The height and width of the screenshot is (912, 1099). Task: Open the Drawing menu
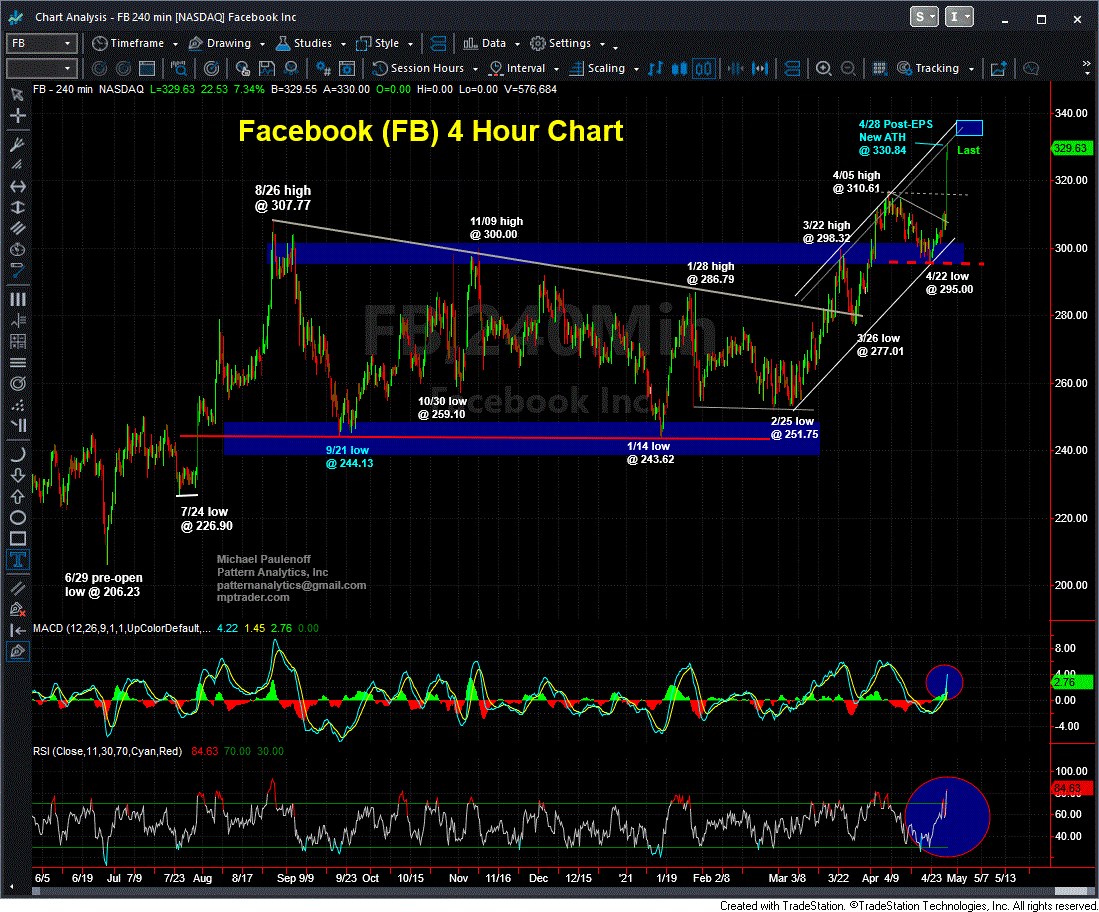point(227,43)
